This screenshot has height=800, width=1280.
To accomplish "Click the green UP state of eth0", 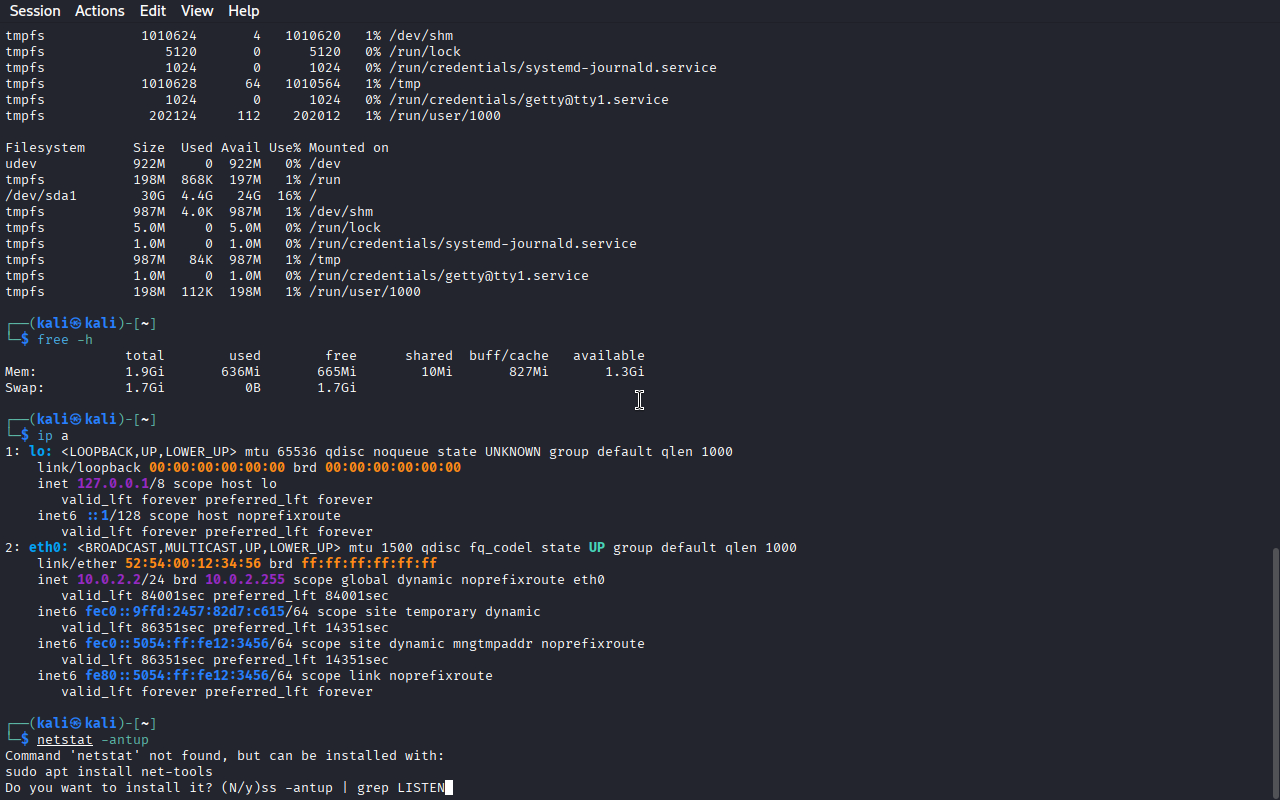I will 596,548.
